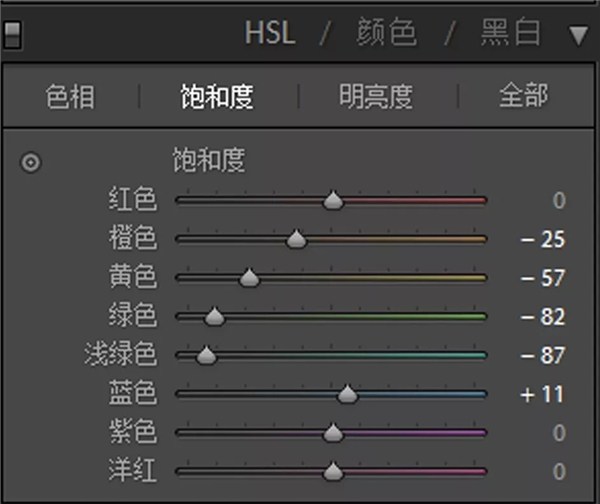Click the 蓝色 saturation slider handle
Viewport: 600px width, 504px height.
[347, 394]
